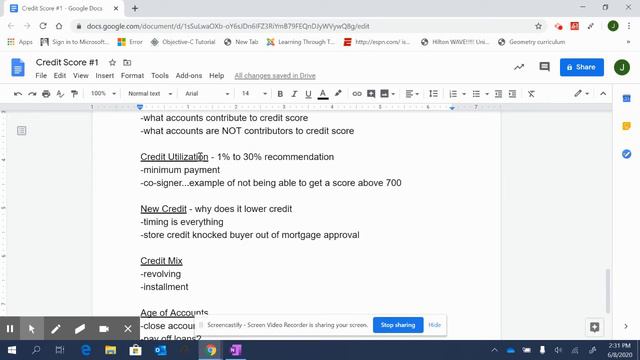
Task: Open the Insert menu
Action: pyautogui.click(x=105, y=76)
